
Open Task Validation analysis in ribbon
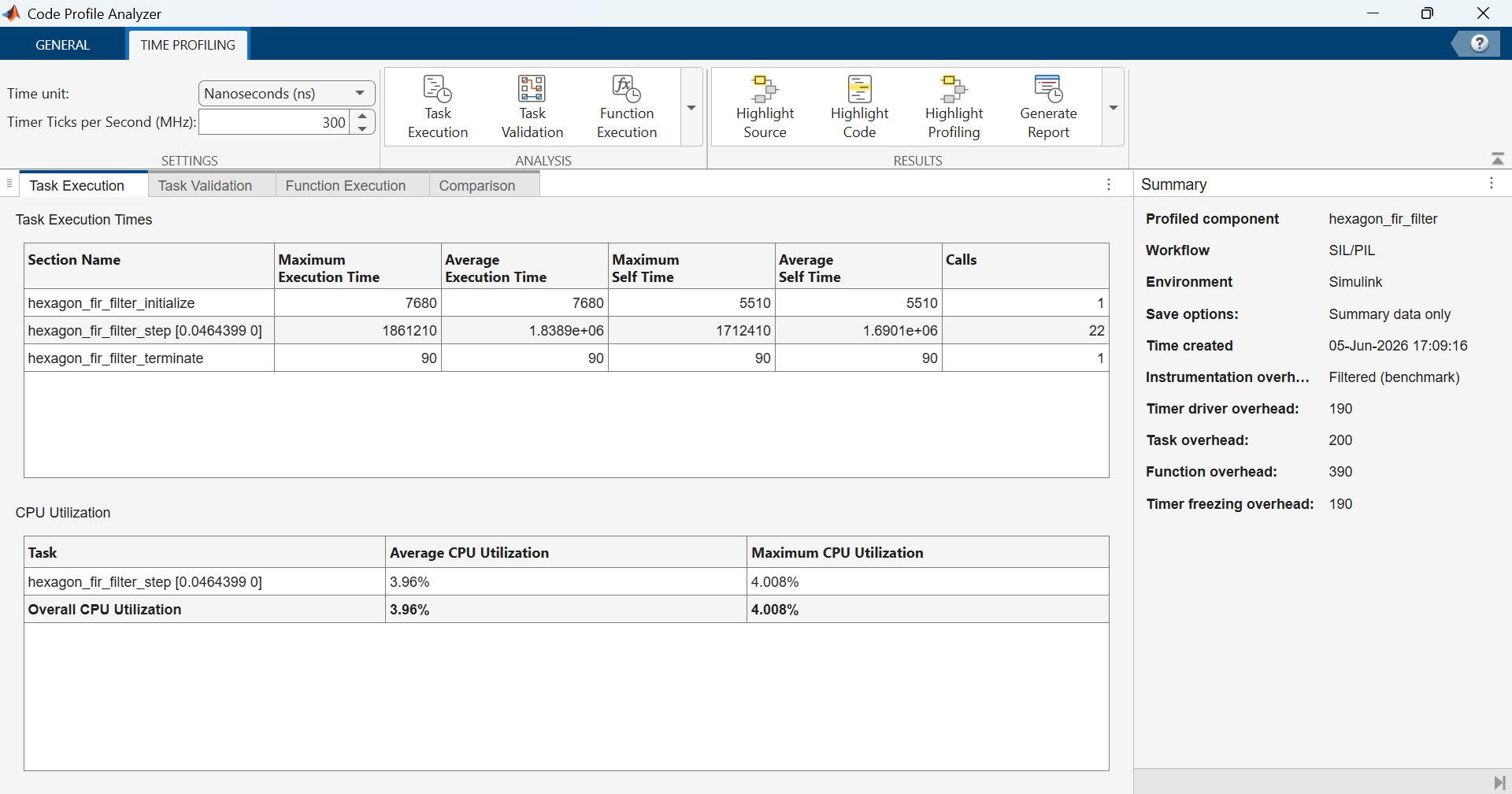(x=532, y=107)
